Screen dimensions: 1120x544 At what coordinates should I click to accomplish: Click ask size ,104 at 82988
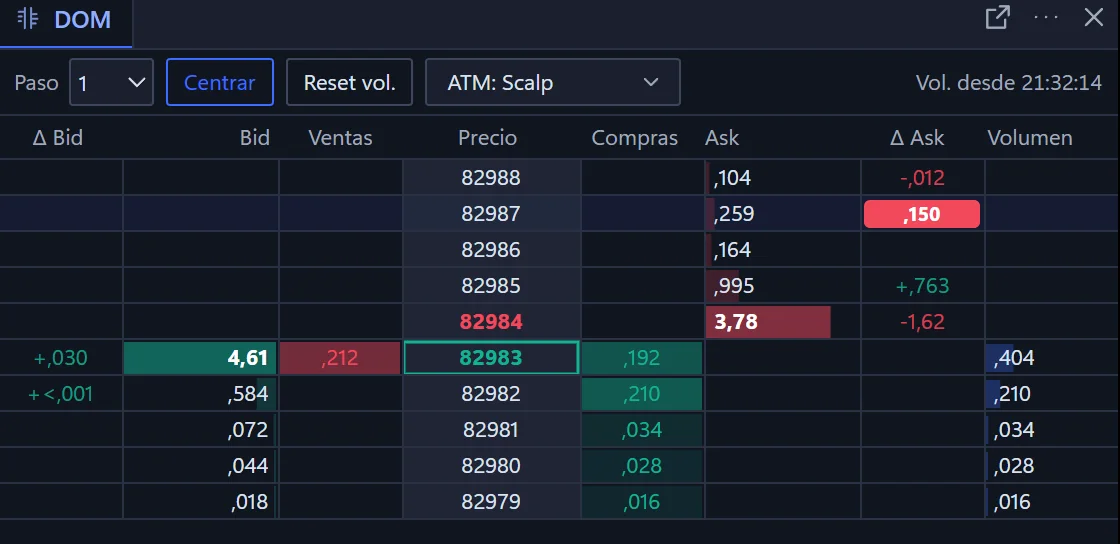pyautogui.click(x=732, y=178)
